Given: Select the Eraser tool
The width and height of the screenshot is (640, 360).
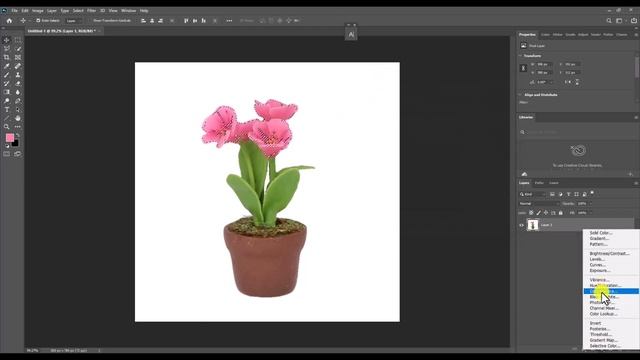Looking at the screenshot, I should point(18,83).
